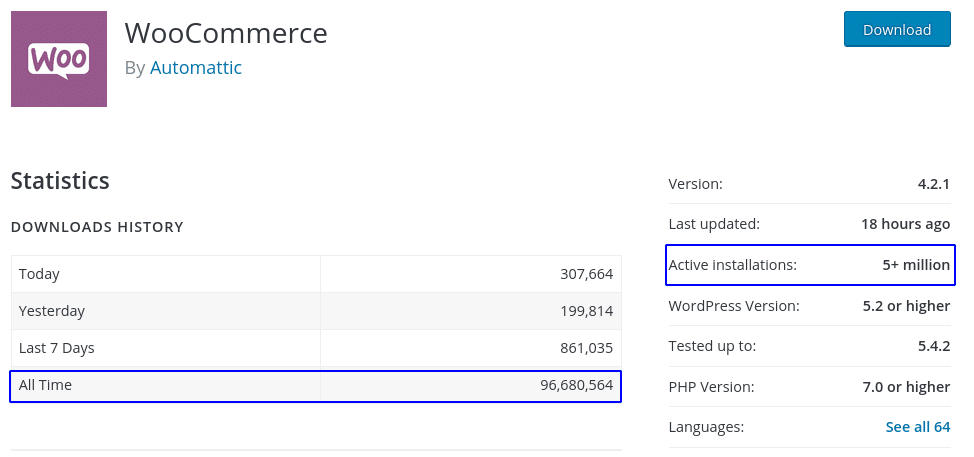Select the 5+ million value
The height and width of the screenshot is (457, 974).
tap(916, 265)
